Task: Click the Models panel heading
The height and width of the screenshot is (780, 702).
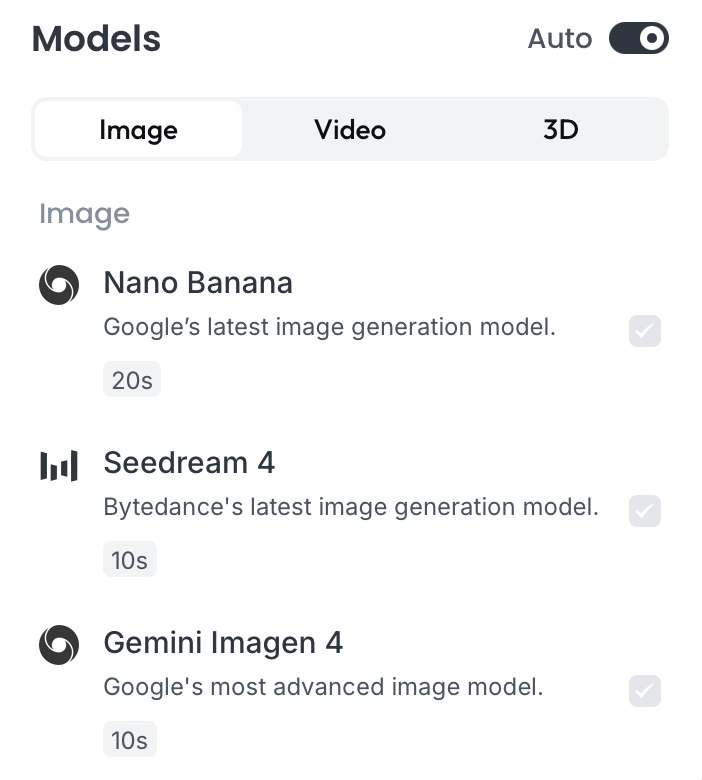Action: tap(96, 39)
